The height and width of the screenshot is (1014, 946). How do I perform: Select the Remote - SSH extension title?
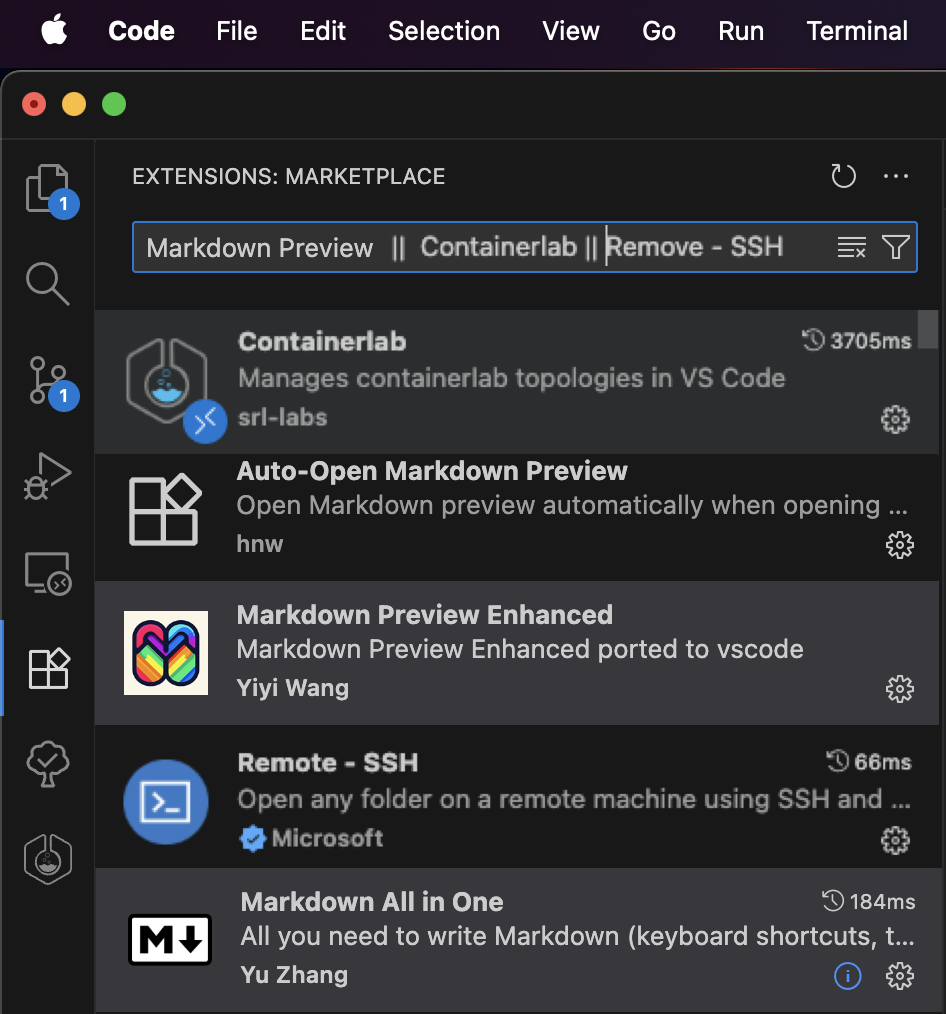[x=328, y=763]
